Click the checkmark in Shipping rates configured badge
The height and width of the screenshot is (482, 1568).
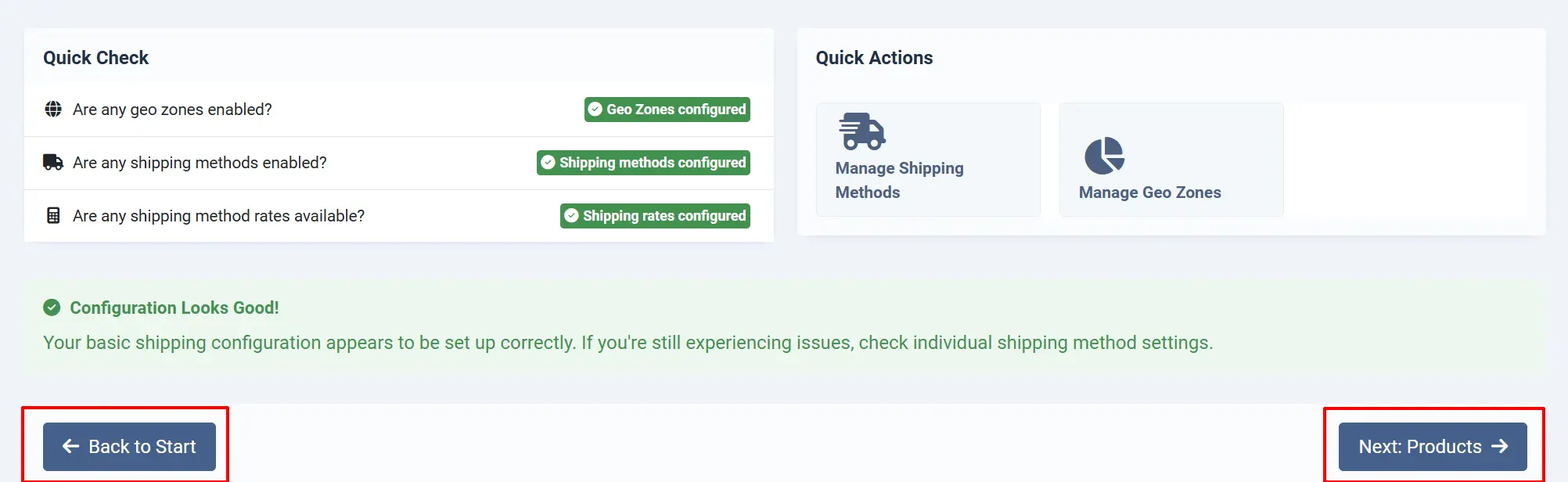[x=571, y=216]
